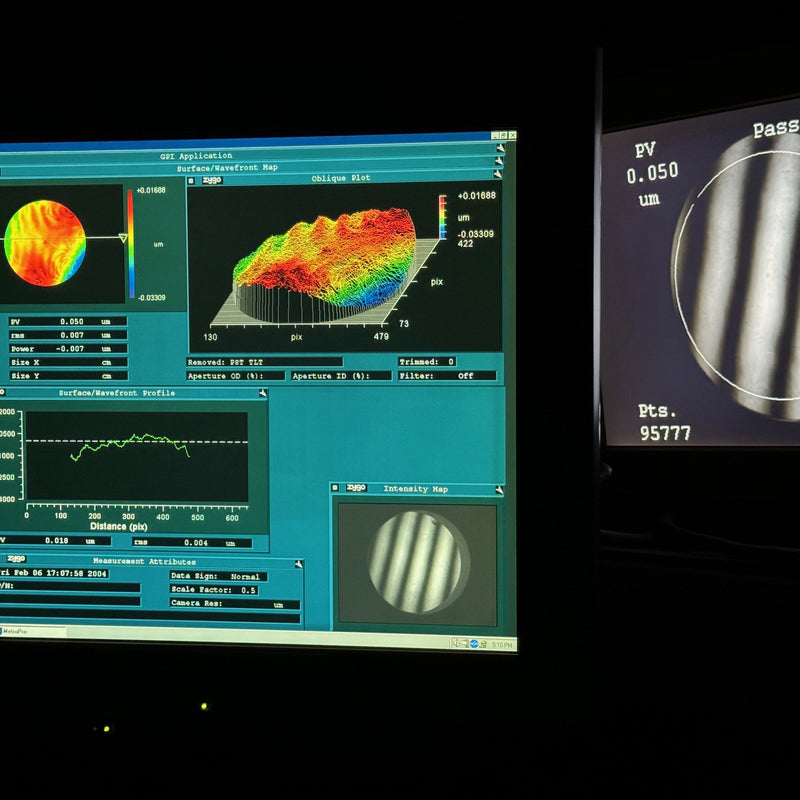Select the PV 0.050 um result field
800x800 pixels.
tap(67, 321)
